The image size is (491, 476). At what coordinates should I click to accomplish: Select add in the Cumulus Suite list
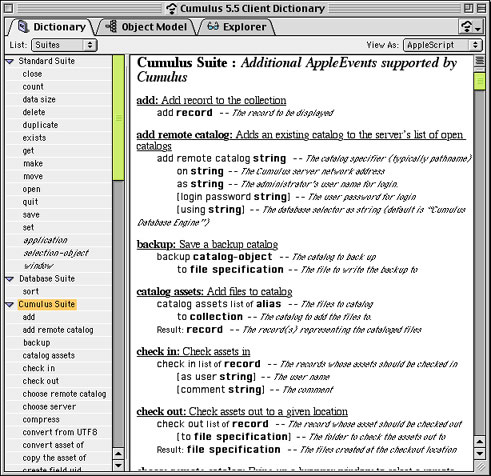click(x=29, y=317)
